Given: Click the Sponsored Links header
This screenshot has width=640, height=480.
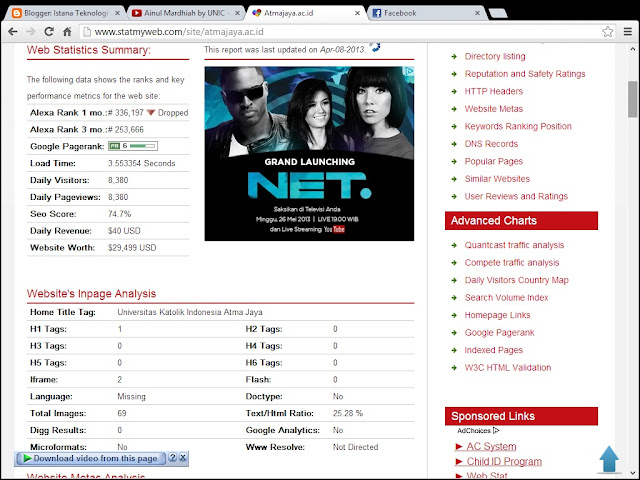Looking at the screenshot, I should point(521,416).
